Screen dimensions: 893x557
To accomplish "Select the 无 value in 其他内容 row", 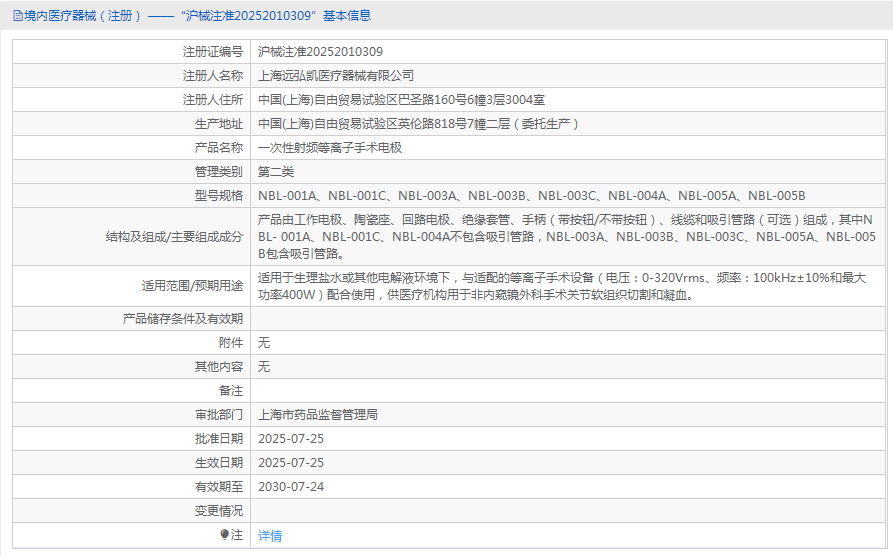I will point(264,366).
